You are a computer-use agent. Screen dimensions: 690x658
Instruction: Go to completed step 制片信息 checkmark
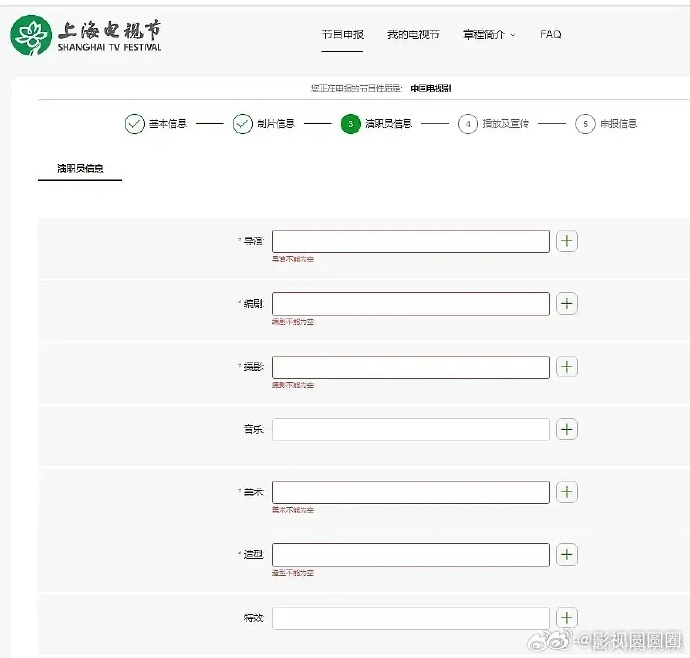point(242,124)
